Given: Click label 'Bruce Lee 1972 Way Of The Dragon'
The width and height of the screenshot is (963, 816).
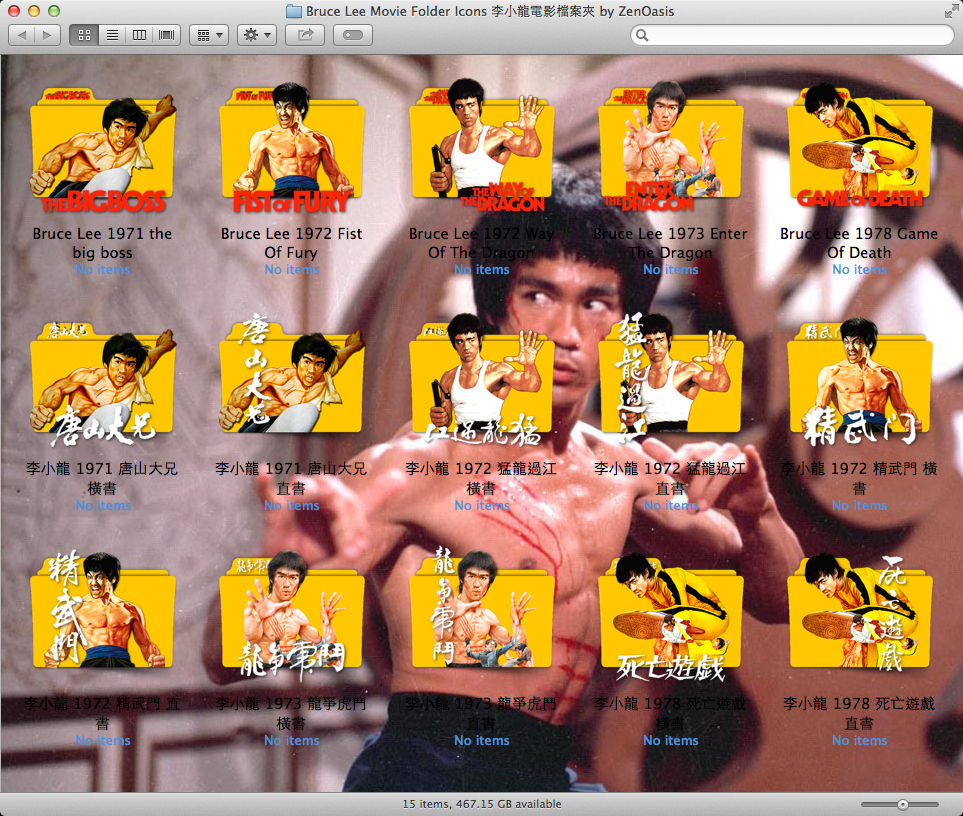Looking at the screenshot, I should (482, 243).
